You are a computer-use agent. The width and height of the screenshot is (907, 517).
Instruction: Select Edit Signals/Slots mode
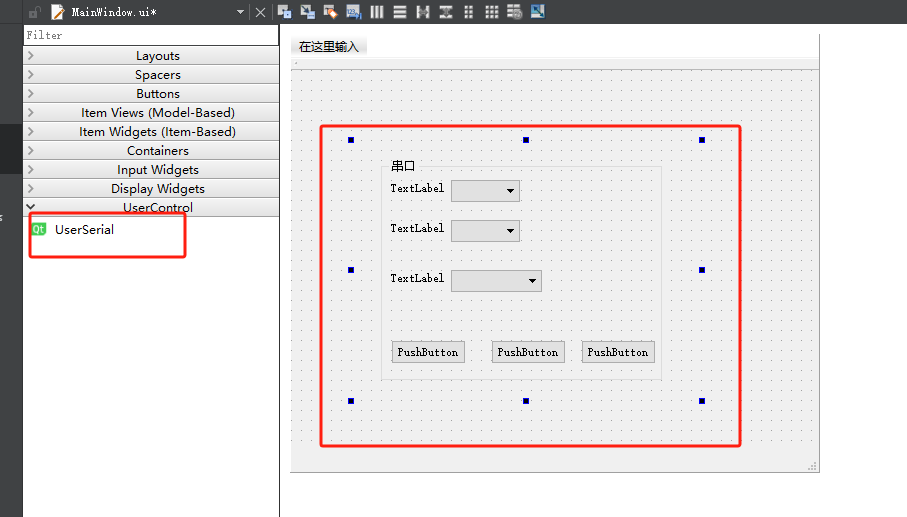click(x=307, y=12)
